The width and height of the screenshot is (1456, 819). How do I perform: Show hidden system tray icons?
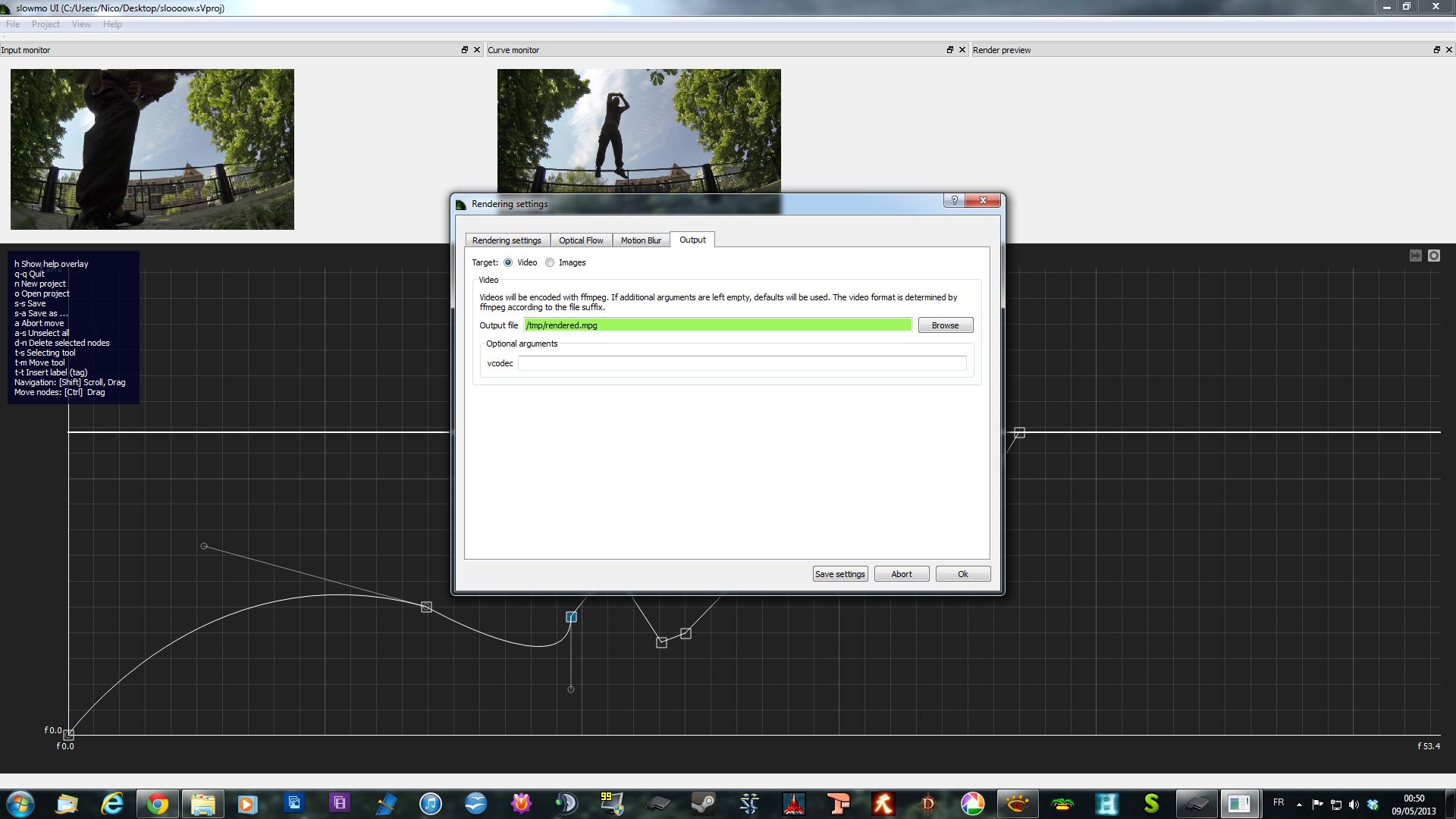(1299, 805)
